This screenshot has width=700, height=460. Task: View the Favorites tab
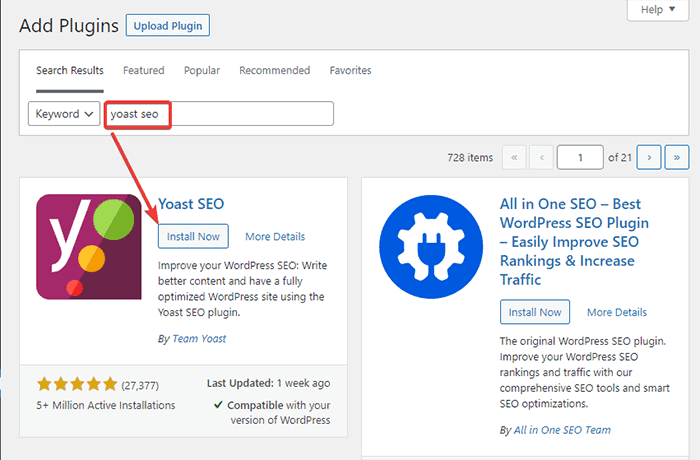(x=350, y=71)
